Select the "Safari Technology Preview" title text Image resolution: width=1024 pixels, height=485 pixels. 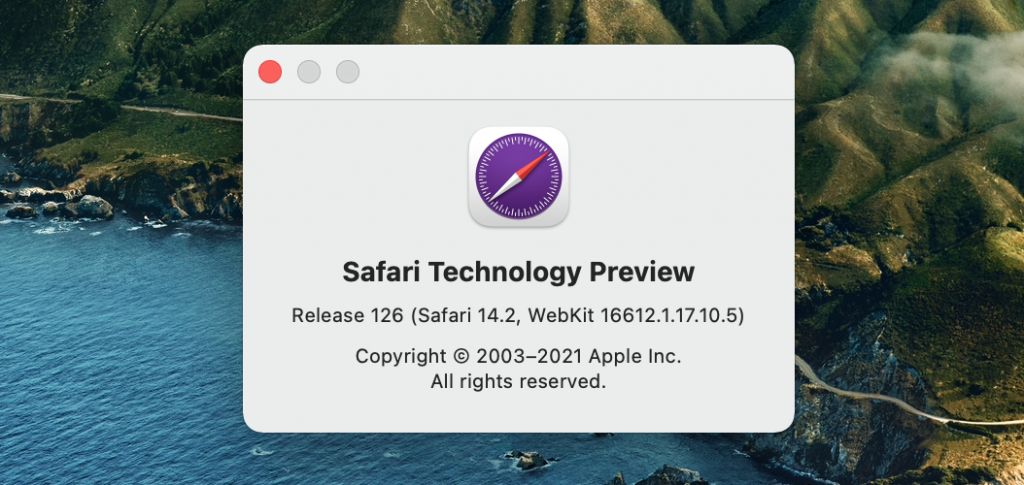pyautogui.click(x=519, y=272)
